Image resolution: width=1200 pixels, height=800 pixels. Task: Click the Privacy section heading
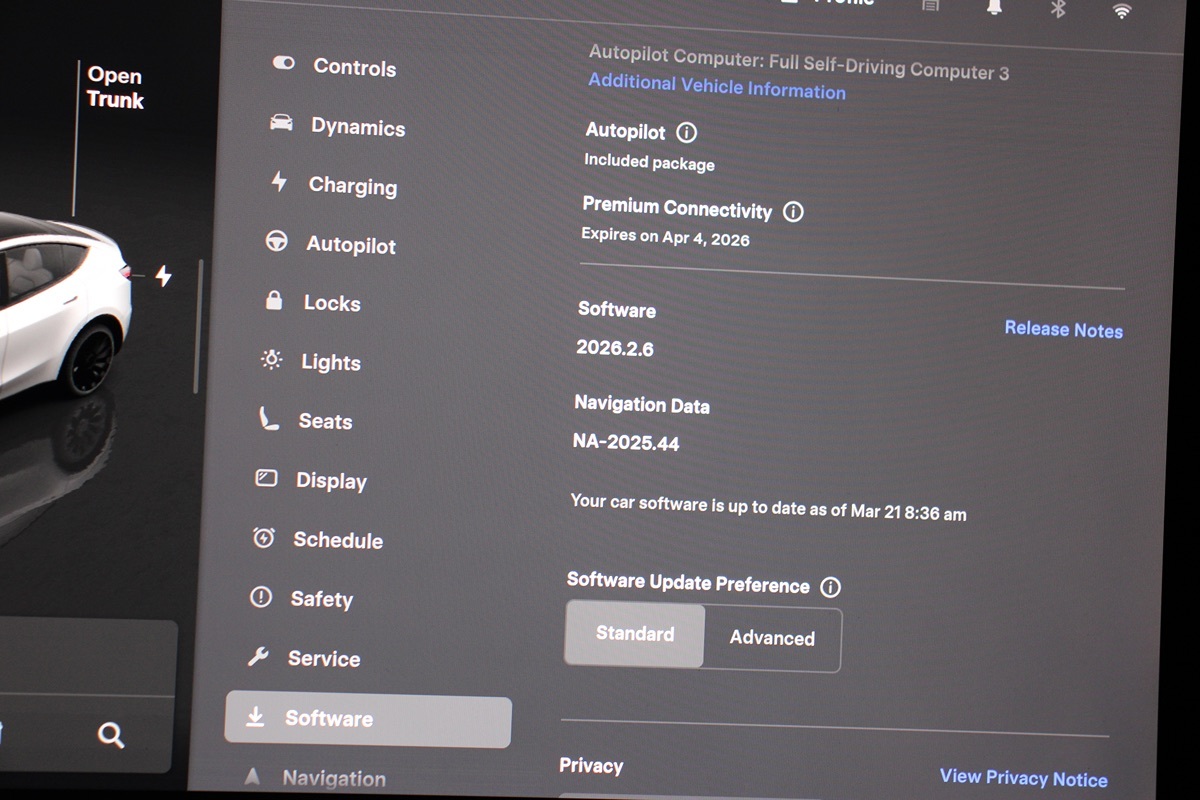[591, 766]
